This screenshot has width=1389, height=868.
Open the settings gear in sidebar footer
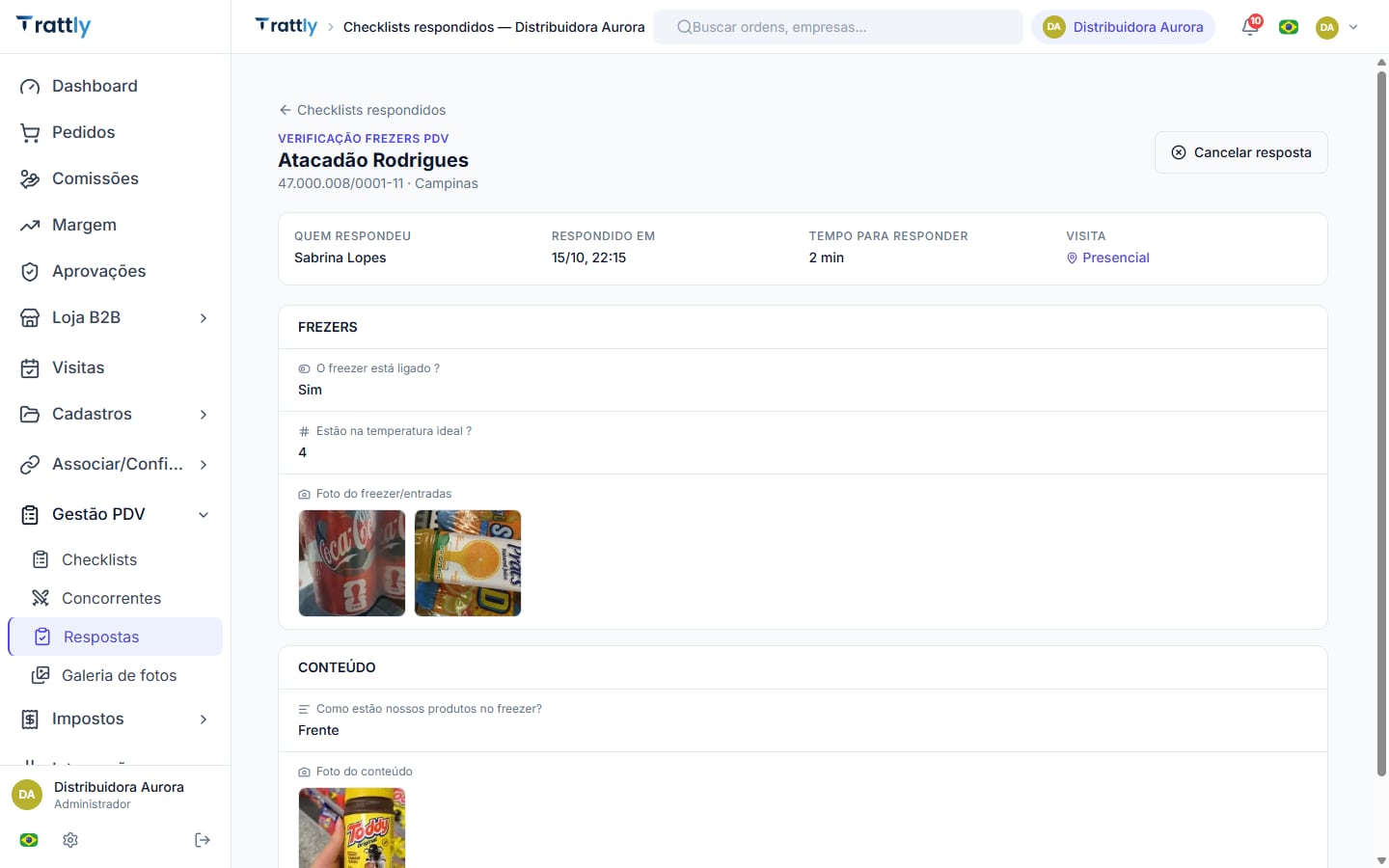pyautogui.click(x=70, y=840)
